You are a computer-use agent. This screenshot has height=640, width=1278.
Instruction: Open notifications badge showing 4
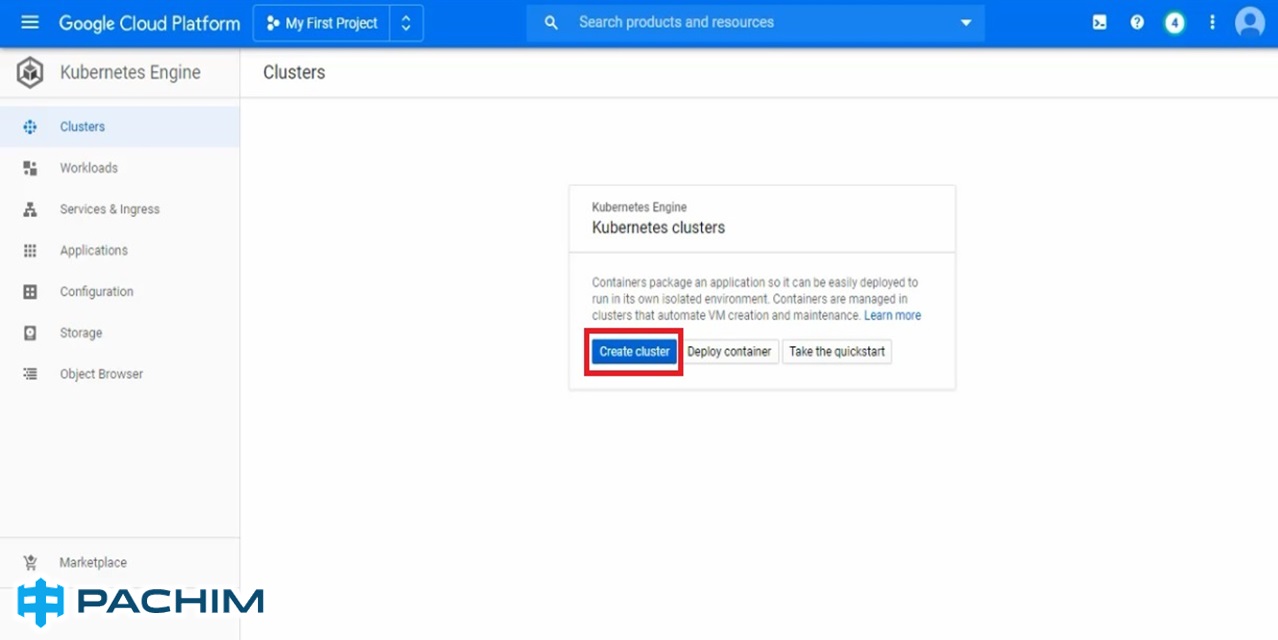point(1175,22)
